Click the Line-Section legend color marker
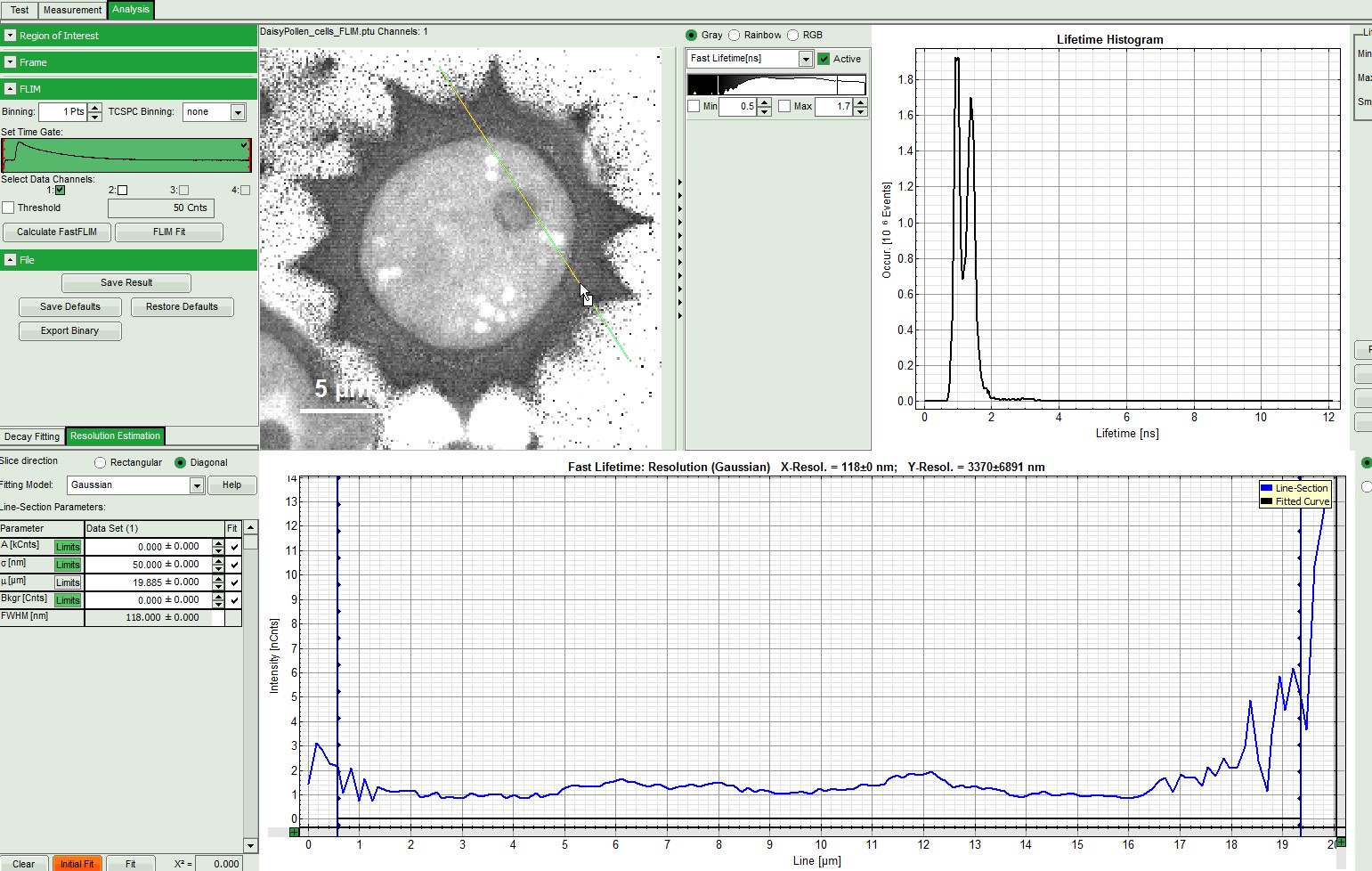 (x=1266, y=488)
